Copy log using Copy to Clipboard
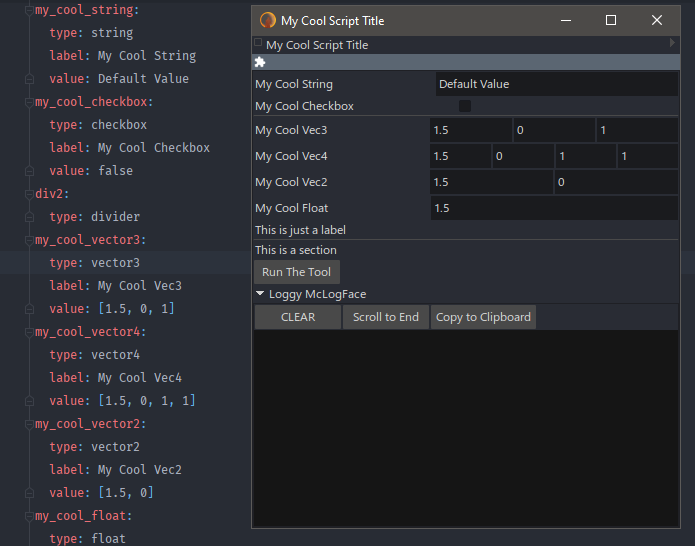 [483, 317]
